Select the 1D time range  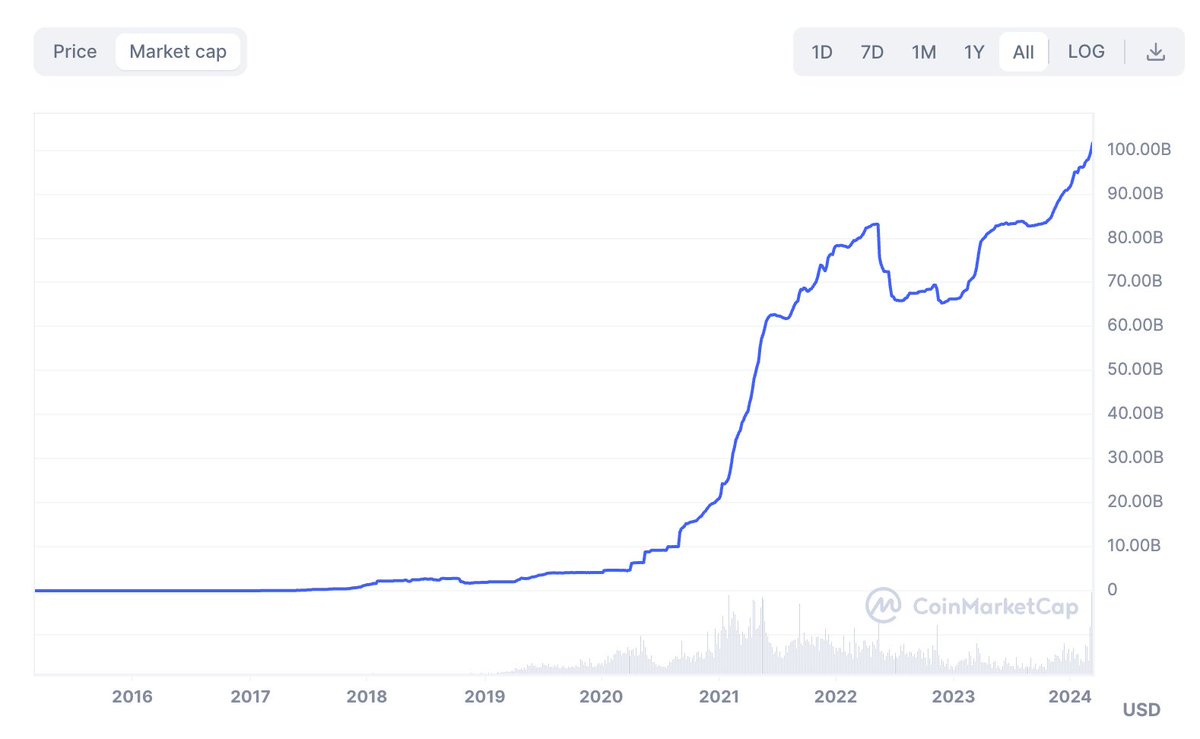(x=821, y=51)
